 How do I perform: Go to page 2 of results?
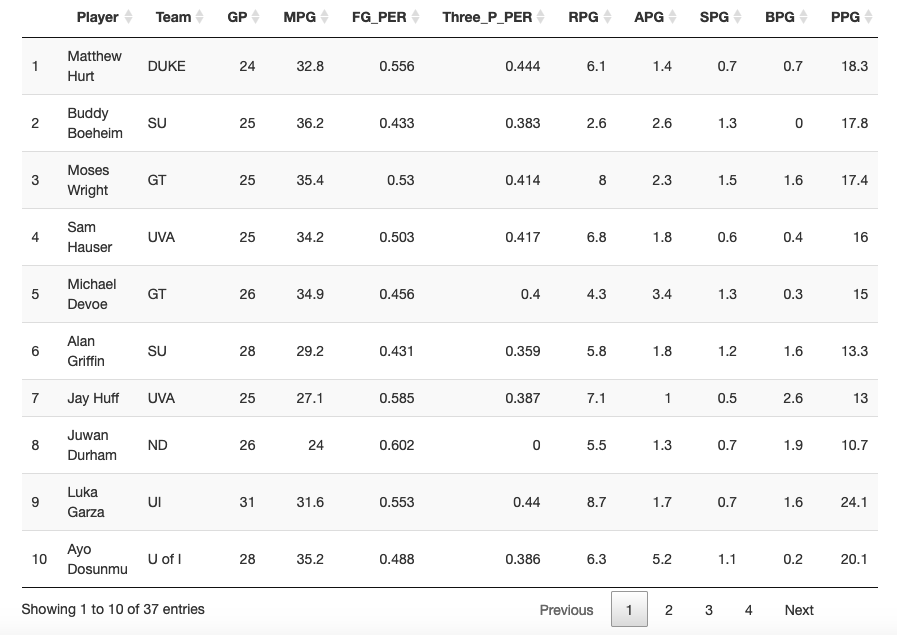coord(669,610)
